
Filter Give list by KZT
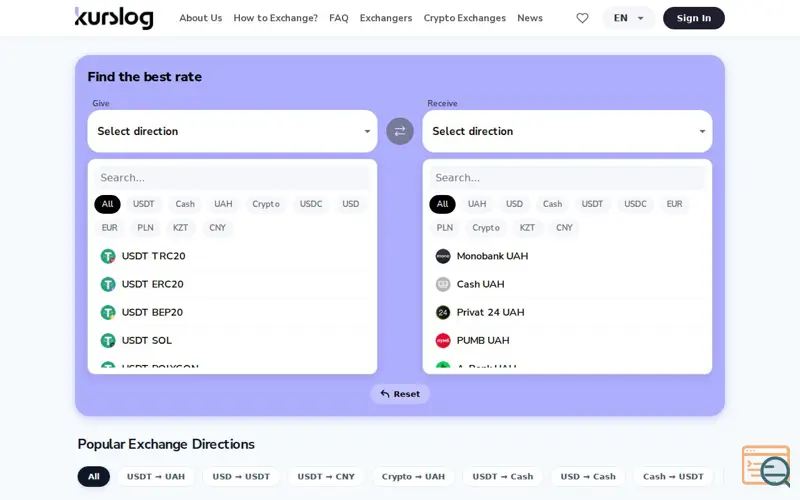(180, 228)
